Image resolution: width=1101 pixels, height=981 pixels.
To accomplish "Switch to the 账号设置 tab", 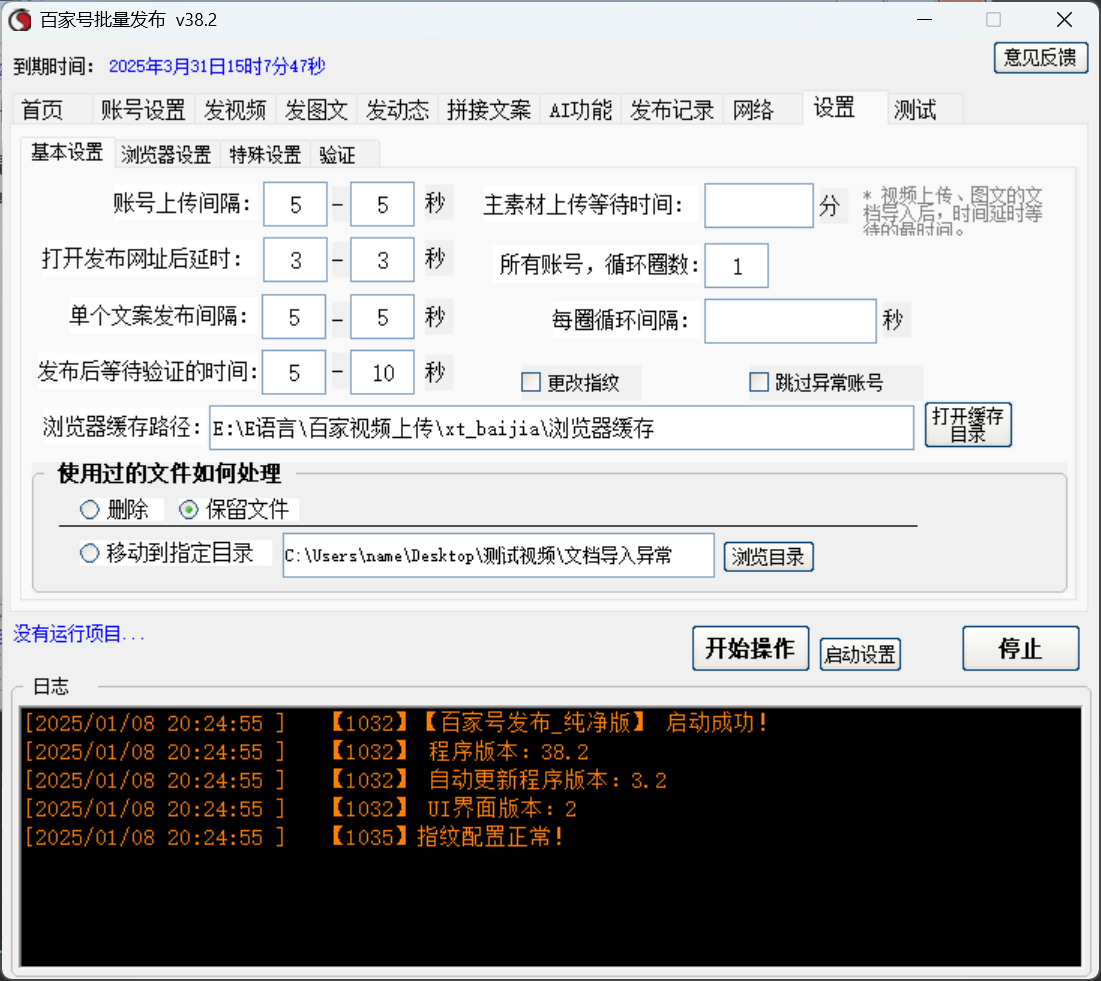I will click(143, 110).
